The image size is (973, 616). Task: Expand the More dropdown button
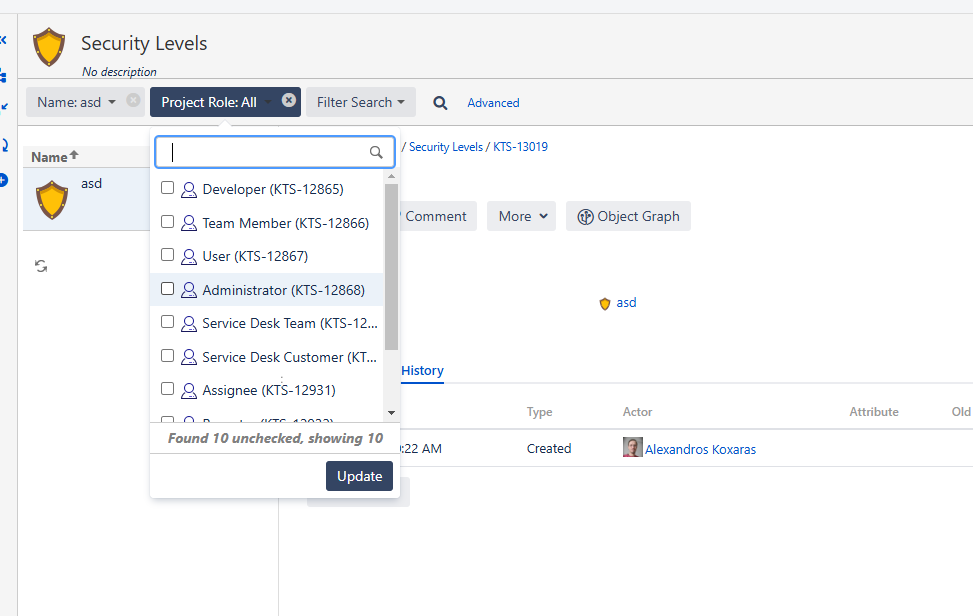click(x=521, y=216)
